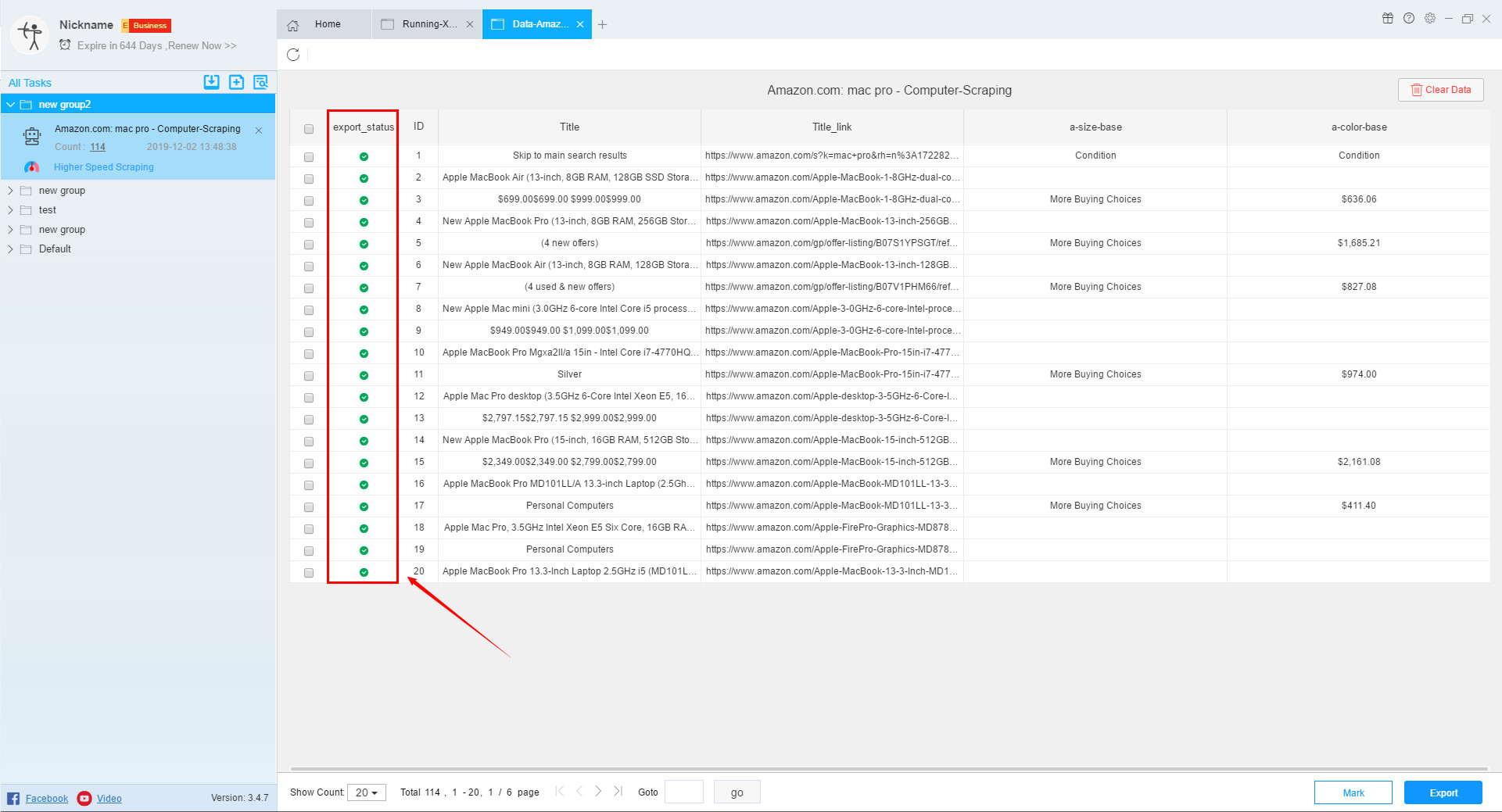Image resolution: width=1502 pixels, height=812 pixels.
Task: Click the Higher Speed Scraping link
Action: pyautogui.click(x=104, y=167)
